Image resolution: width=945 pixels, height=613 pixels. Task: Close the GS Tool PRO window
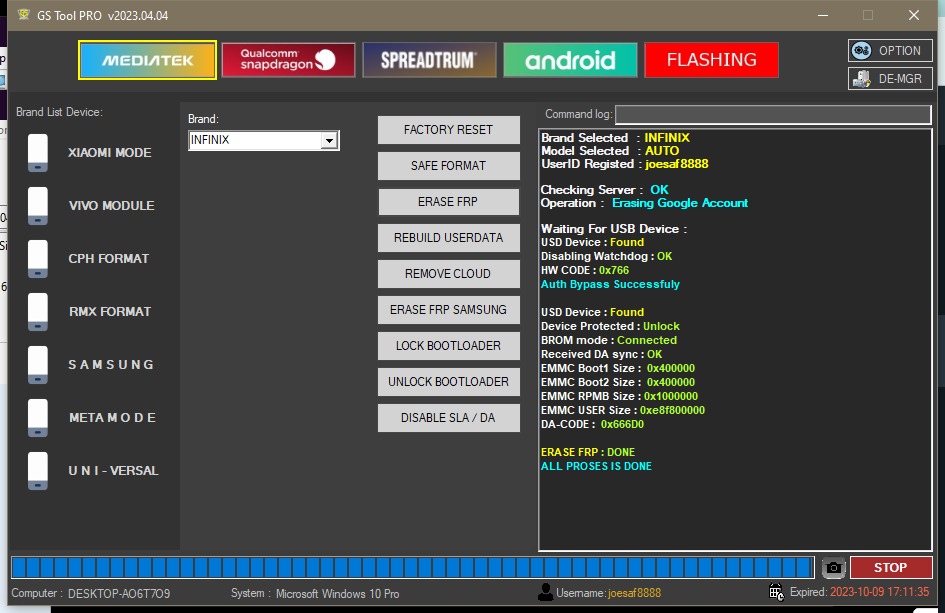(x=914, y=15)
